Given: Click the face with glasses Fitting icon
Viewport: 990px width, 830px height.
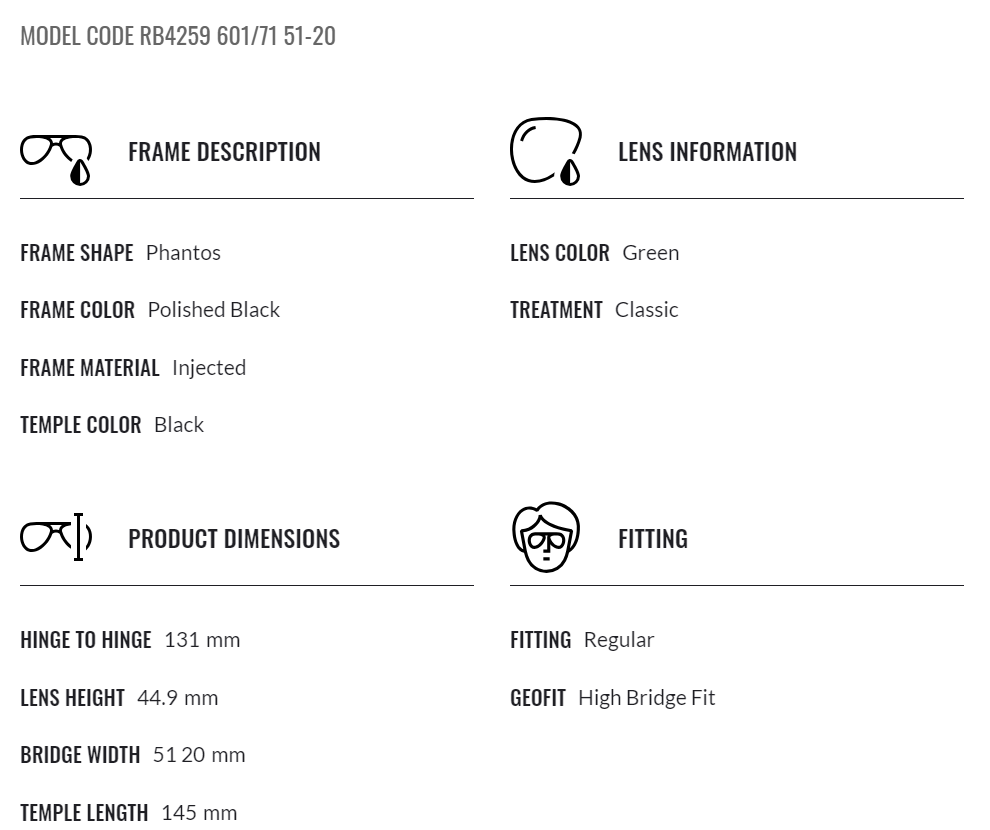Looking at the screenshot, I should pyautogui.click(x=546, y=537).
